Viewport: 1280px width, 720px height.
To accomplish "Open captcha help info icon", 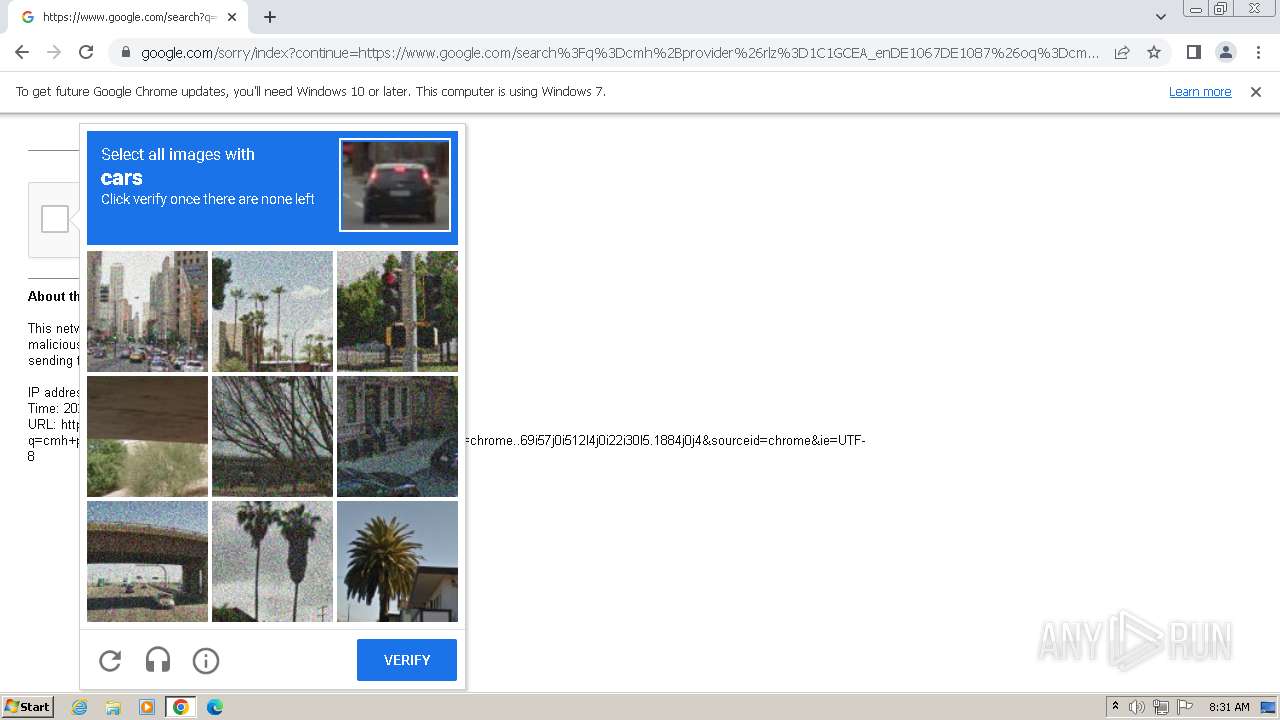I will point(206,660).
